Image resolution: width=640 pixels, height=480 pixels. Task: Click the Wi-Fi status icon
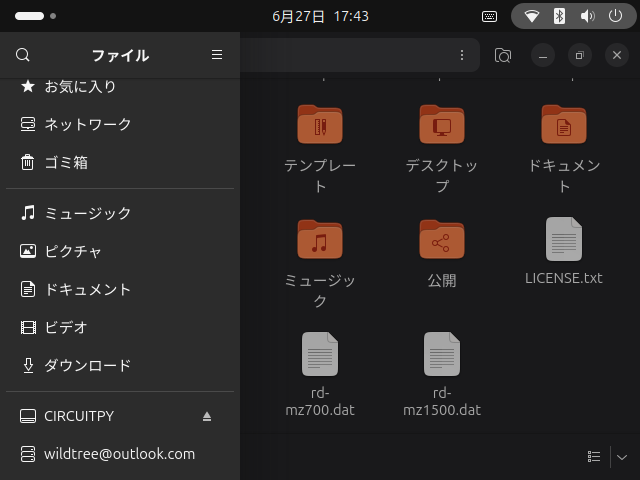532,16
